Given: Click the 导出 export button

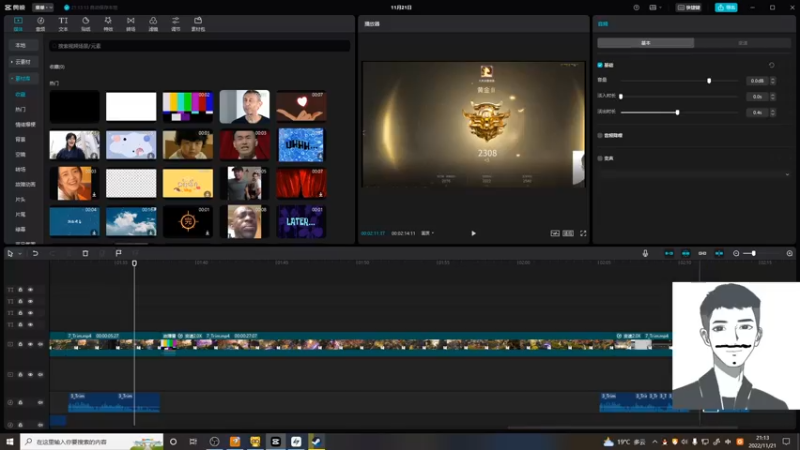Looking at the screenshot, I should [726, 8].
